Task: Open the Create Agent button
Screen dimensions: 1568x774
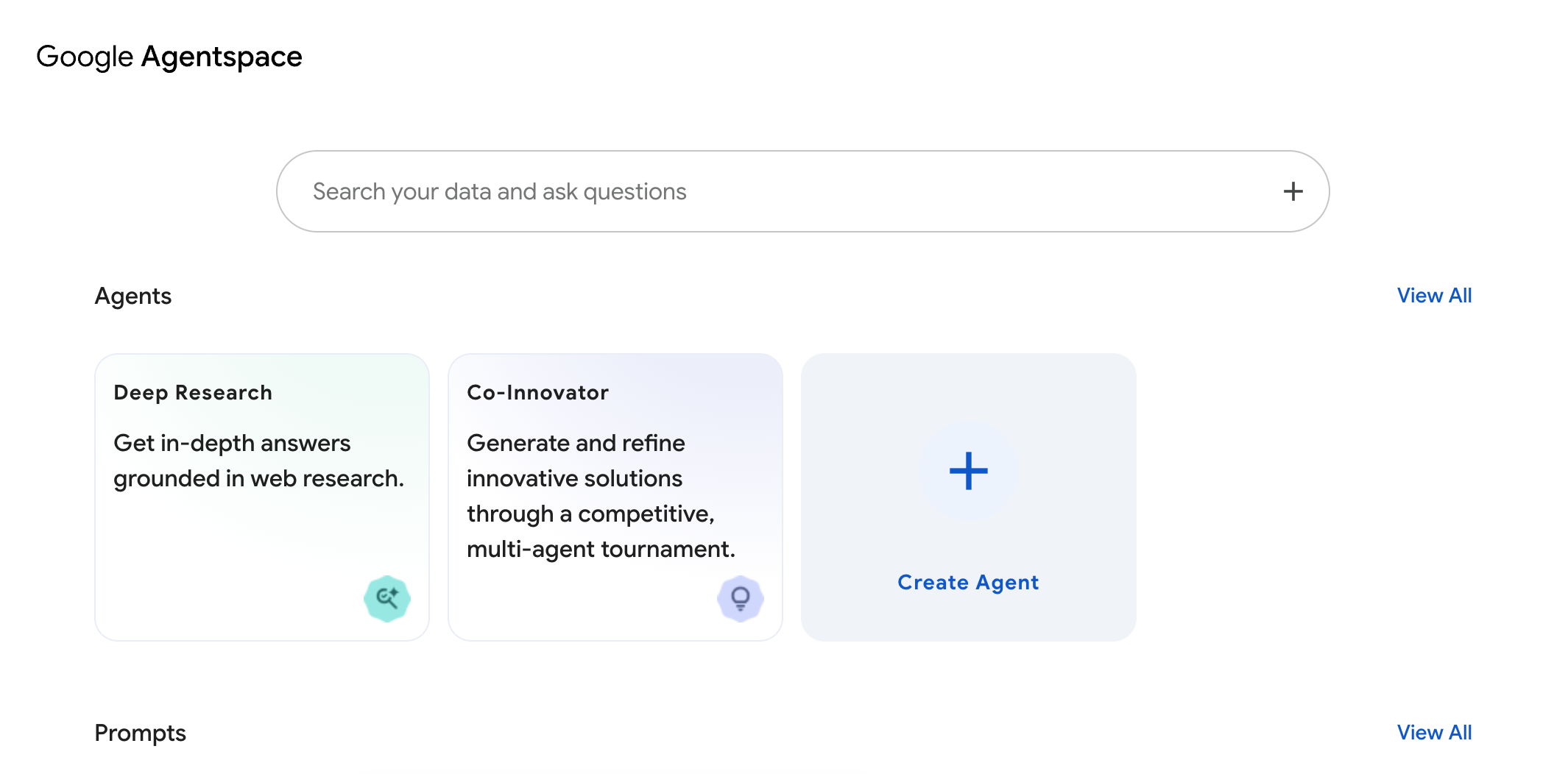Action: click(x=968, y=495)
